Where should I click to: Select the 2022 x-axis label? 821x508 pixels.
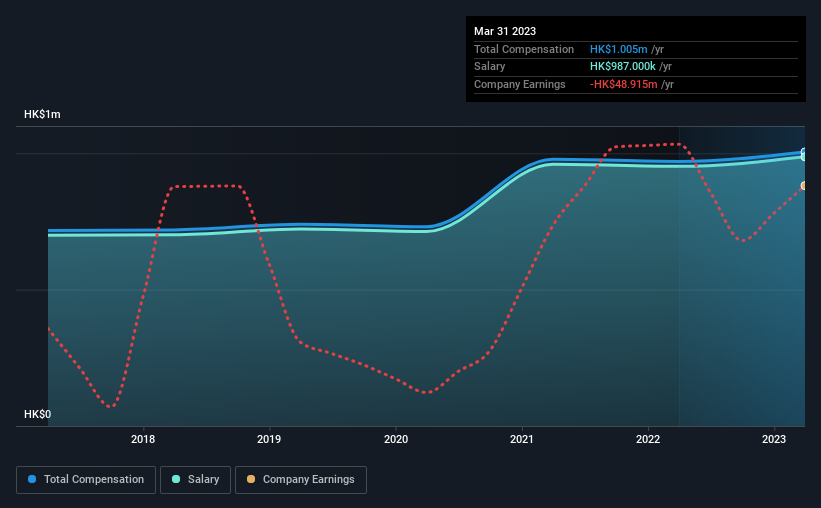[648, 439]
